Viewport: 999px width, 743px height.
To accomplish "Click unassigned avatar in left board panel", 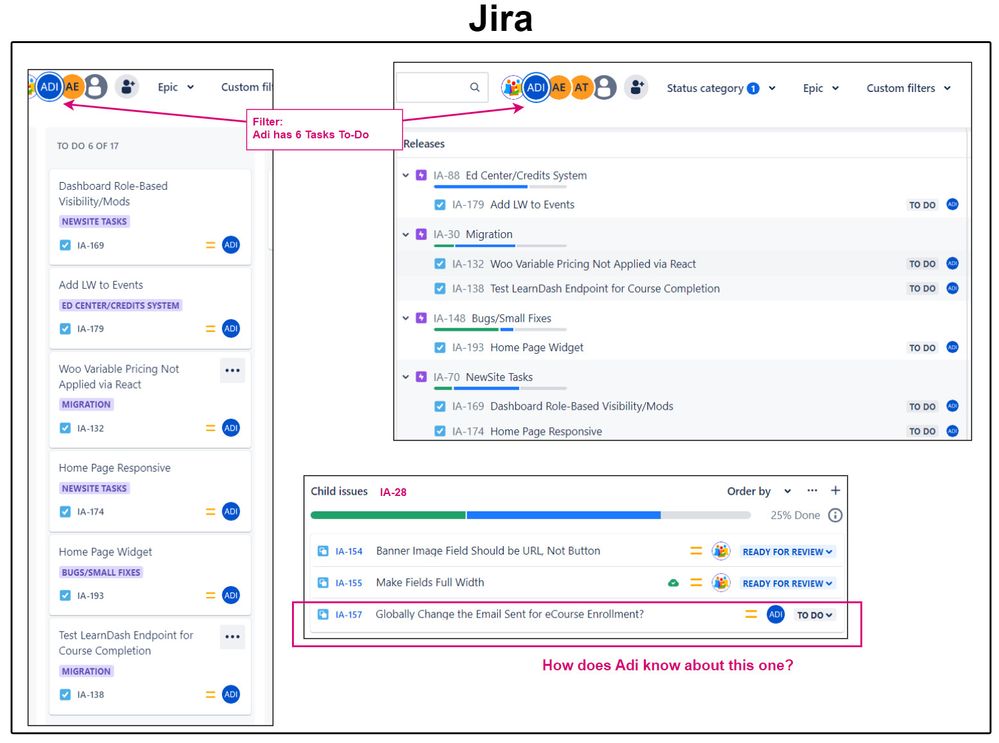I will pos(96,87).
